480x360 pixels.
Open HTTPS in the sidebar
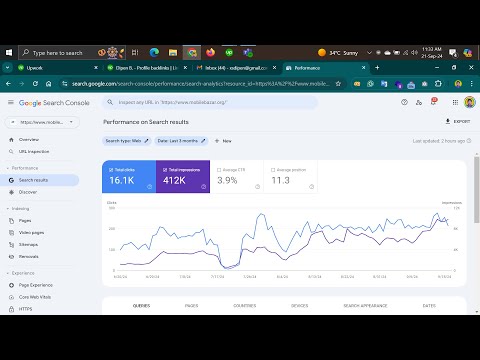click(25, 309)
